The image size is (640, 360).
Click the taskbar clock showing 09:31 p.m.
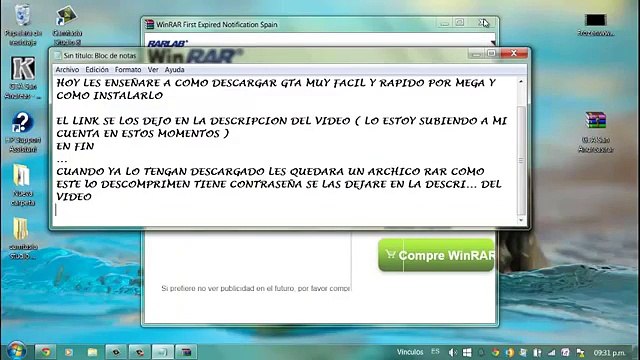coord(609,352)
